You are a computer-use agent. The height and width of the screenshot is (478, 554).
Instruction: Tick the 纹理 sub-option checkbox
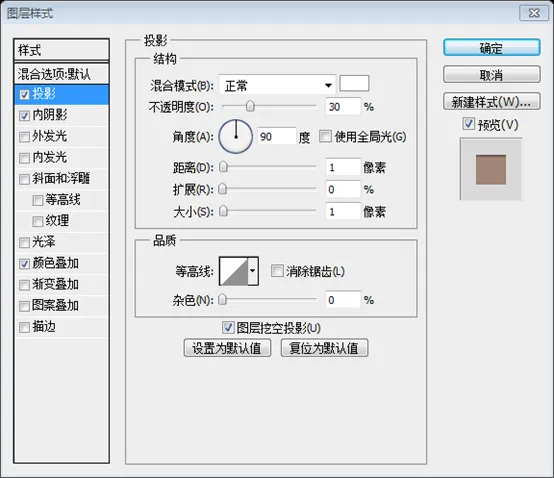click(x=37, y=222)
